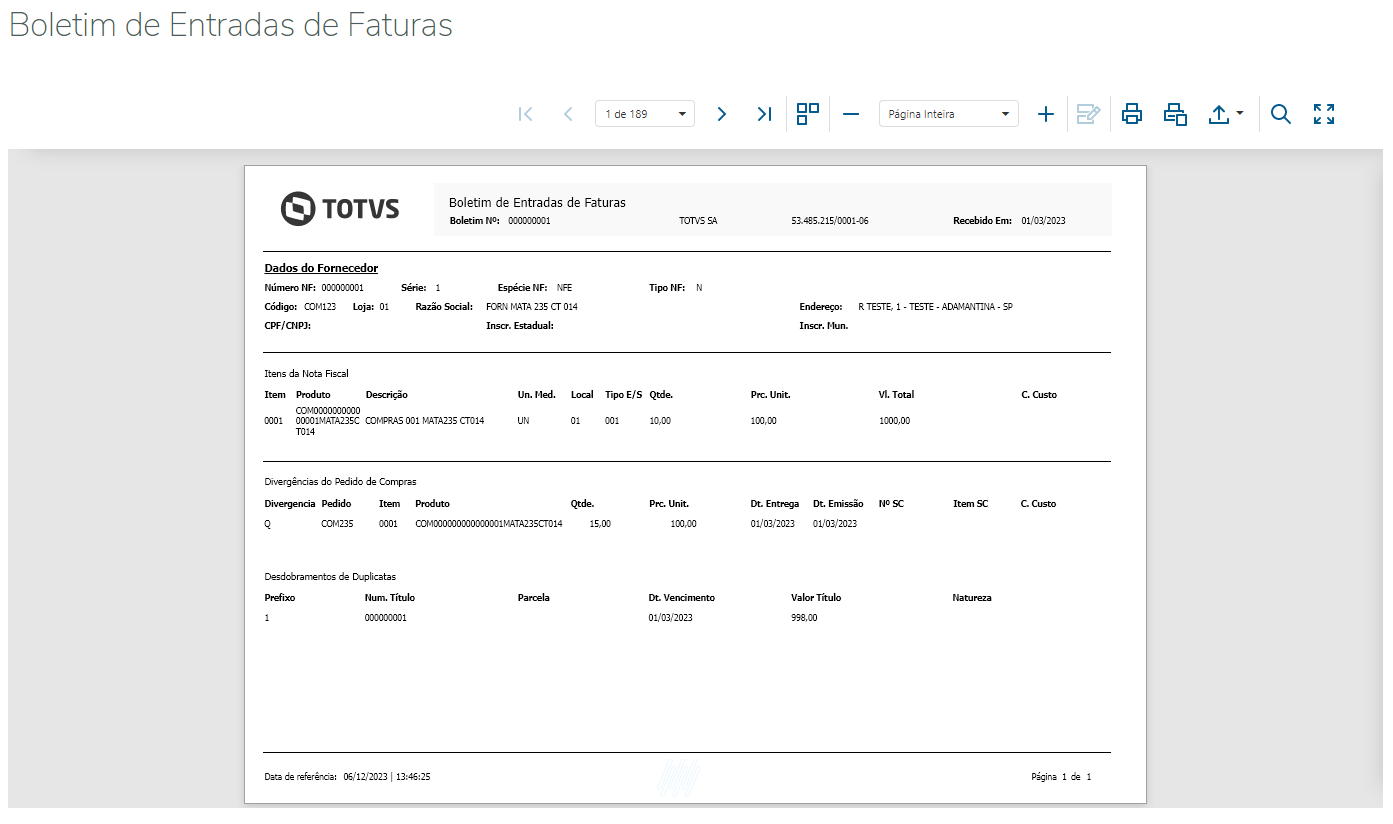Click the product code in Divergências row

pos(488,524)
